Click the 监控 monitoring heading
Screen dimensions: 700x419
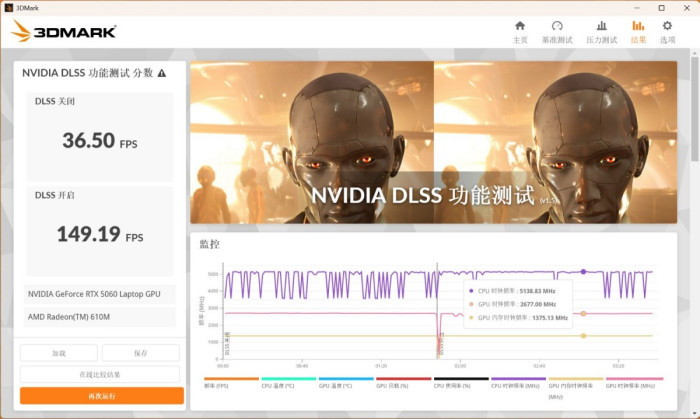click(x=209, y=244)
